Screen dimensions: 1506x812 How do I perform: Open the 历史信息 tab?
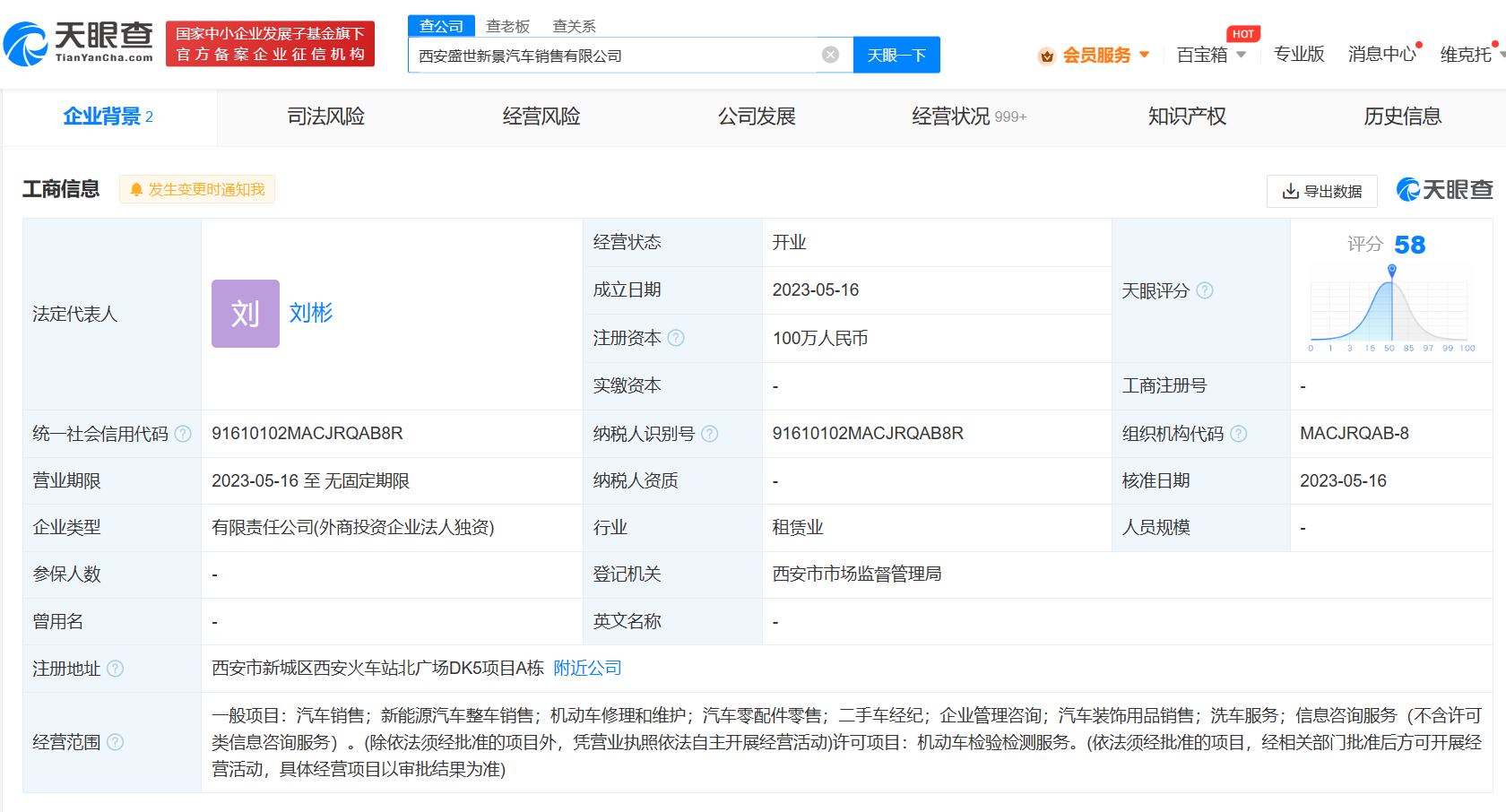[1402, 117]
